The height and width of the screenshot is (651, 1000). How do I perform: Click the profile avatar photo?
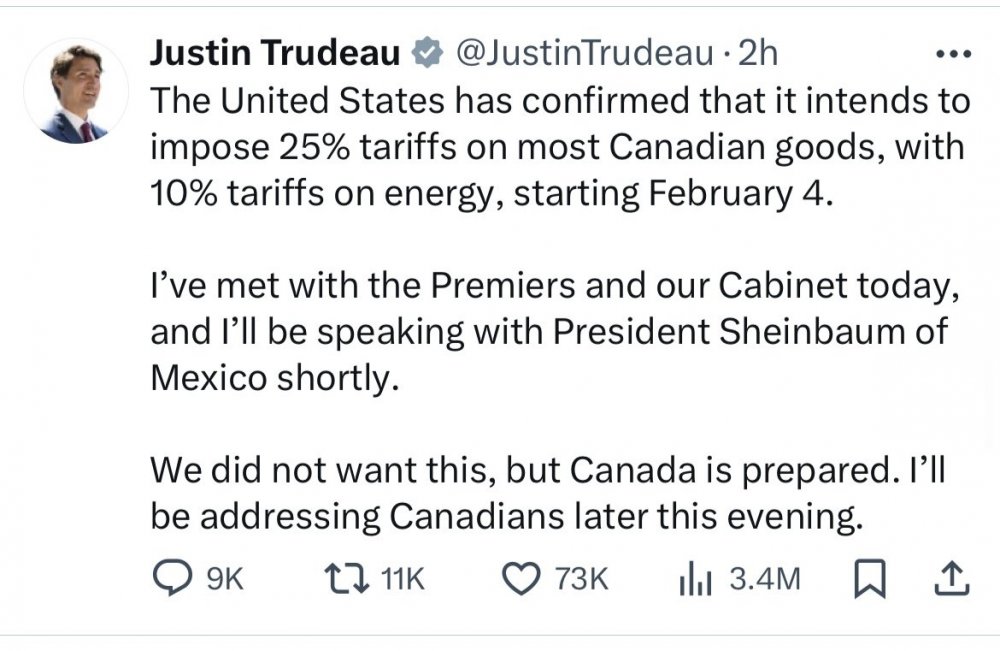click(77, 93)
